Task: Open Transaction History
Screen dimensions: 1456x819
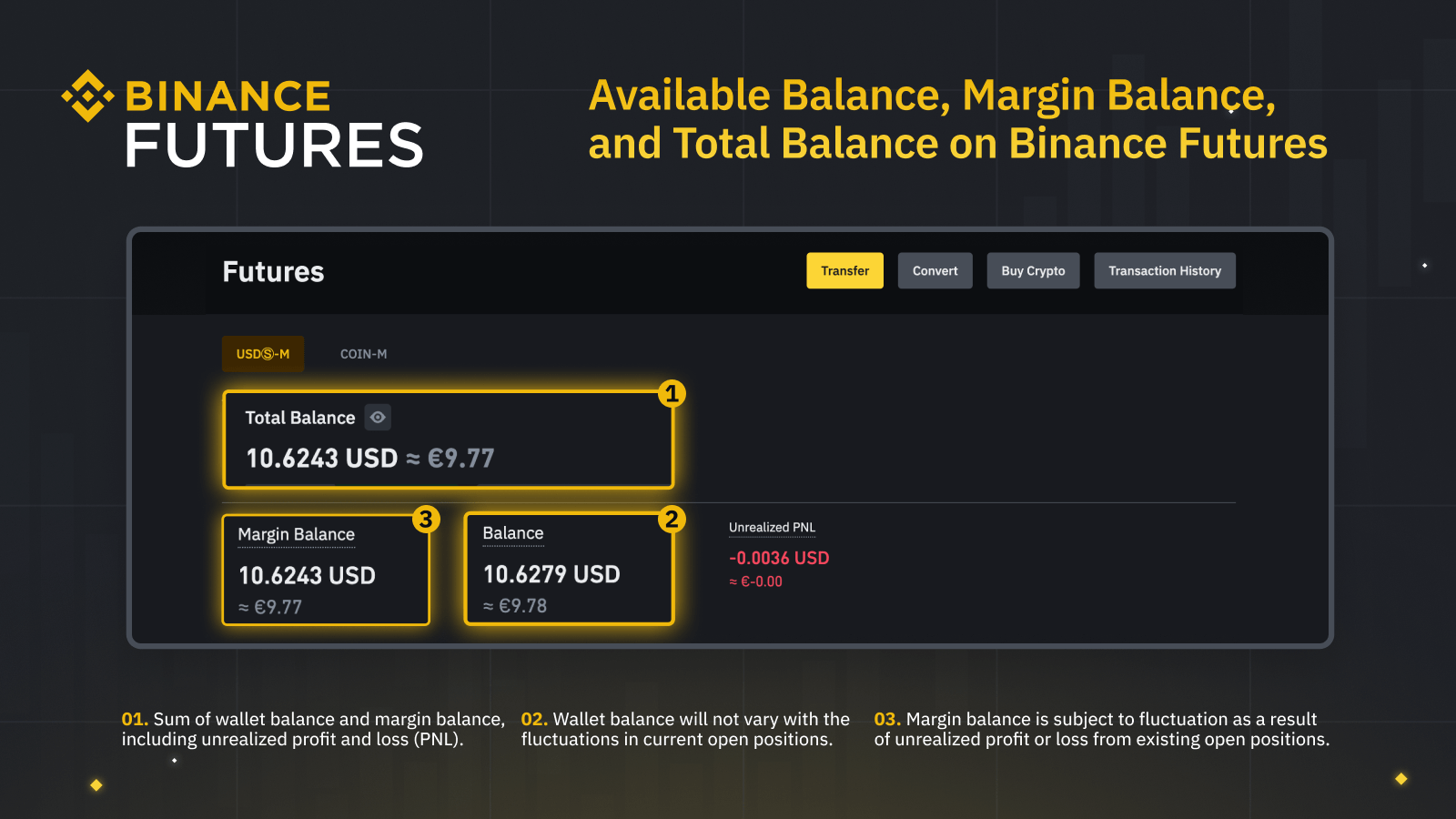Action: 1165,270
